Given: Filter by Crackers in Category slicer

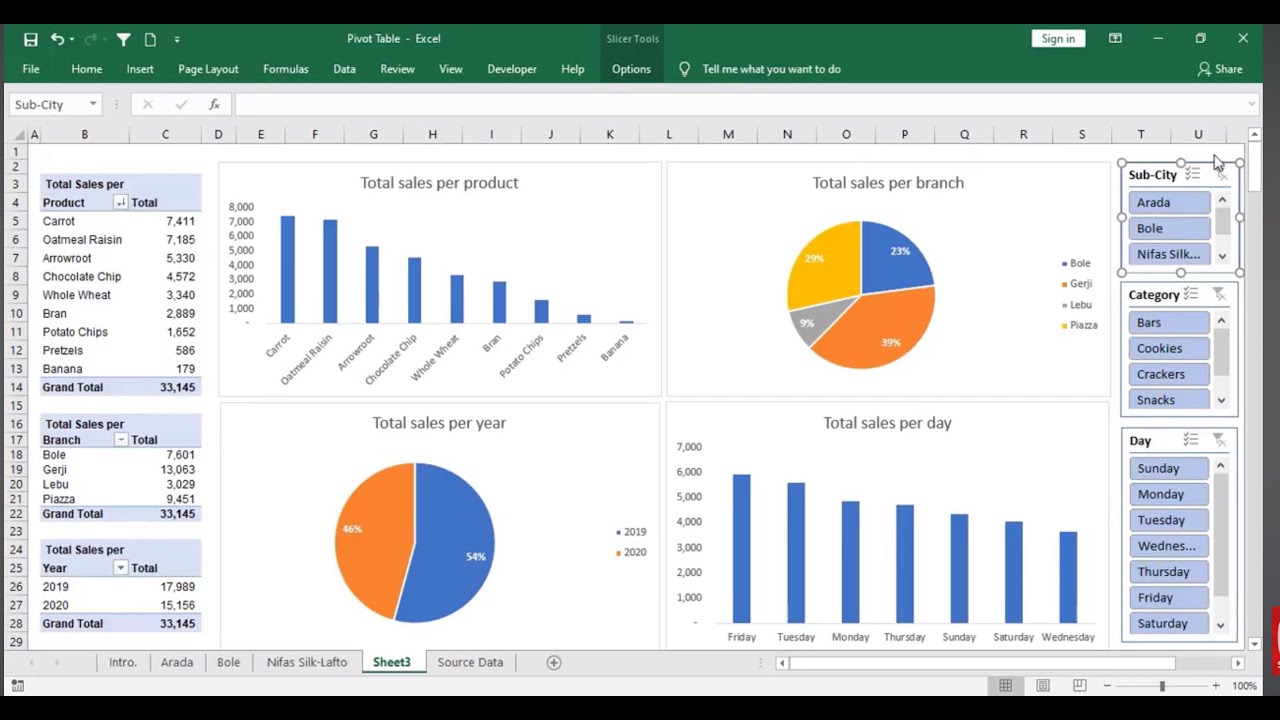Looking at the screenshot, I should pyautogui.click(x=1169, y=374).
